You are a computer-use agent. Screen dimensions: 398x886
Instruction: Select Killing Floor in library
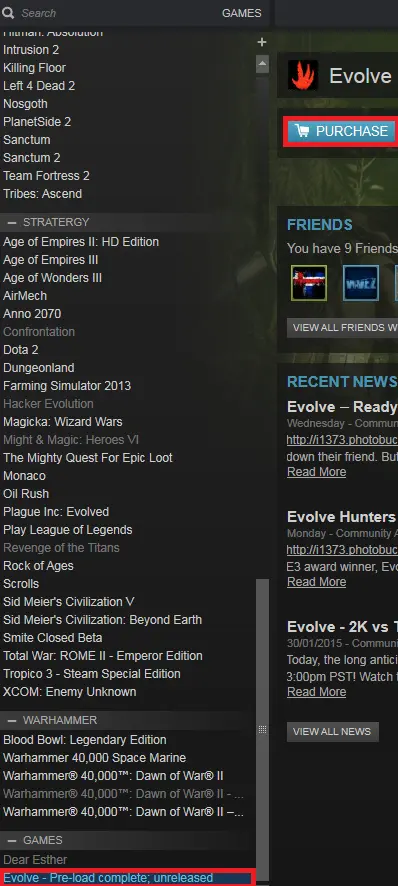tap(34, 68)
